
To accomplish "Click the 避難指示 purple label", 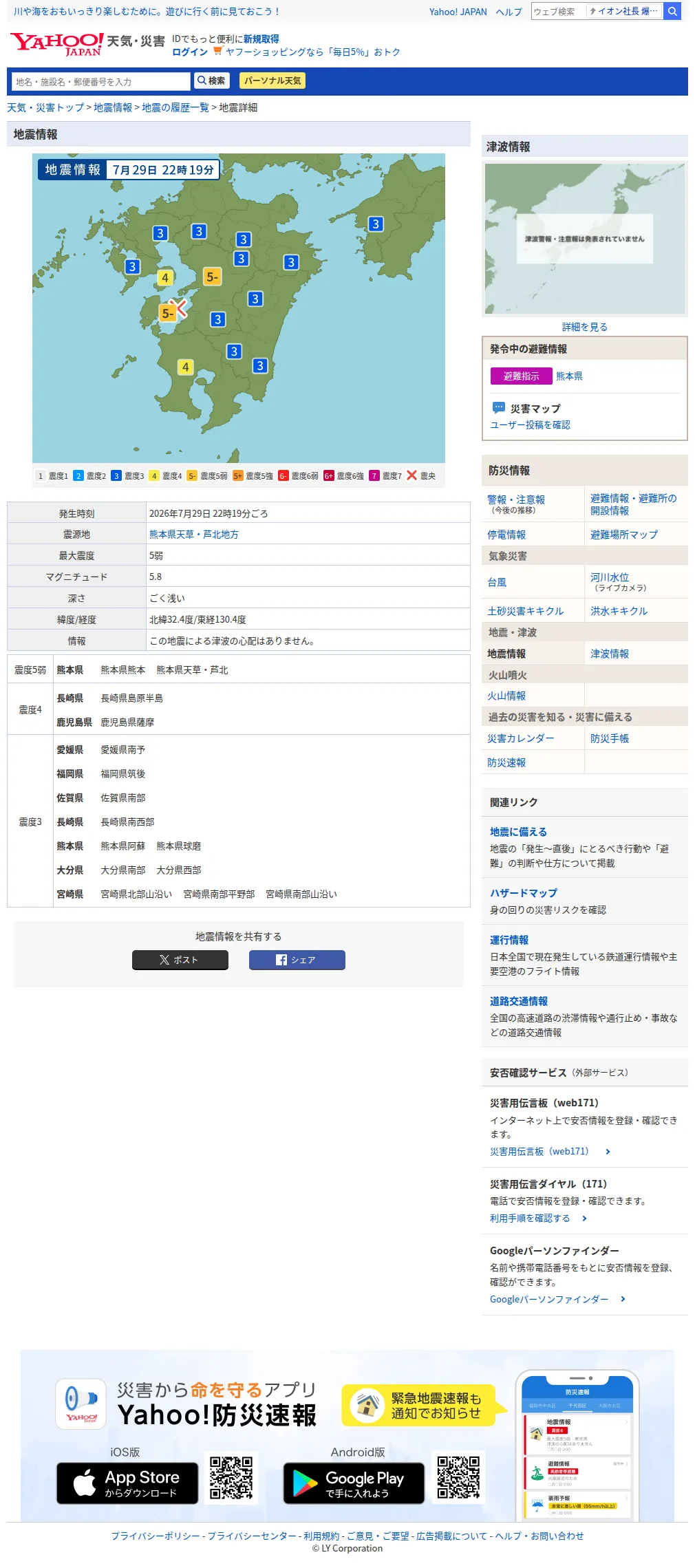I will (522, 376).
